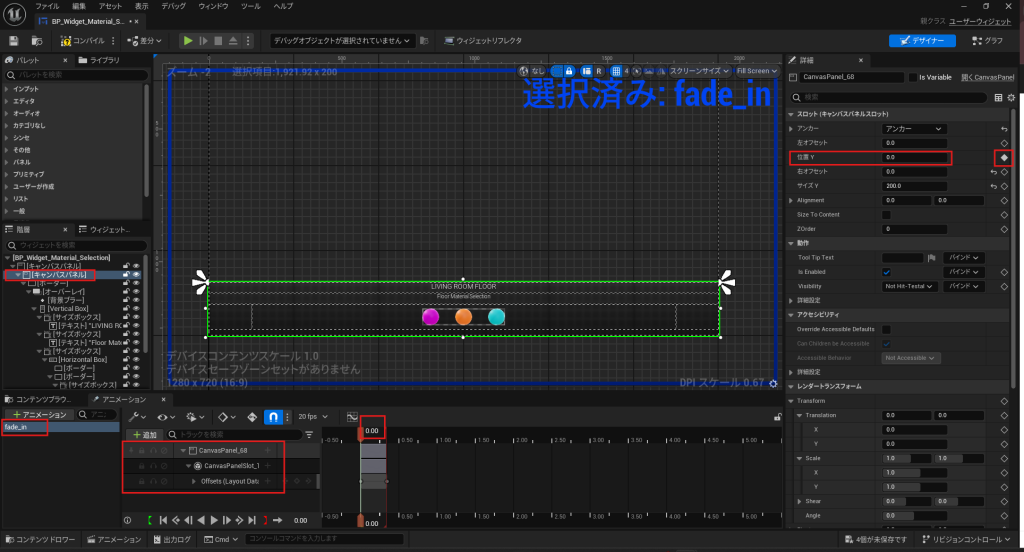1024x552 pixels.
Task: Click the Save icon in the toolbar
Action: click(14, 41)
